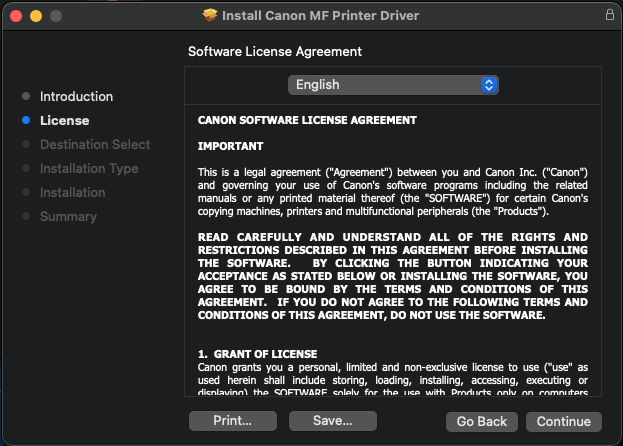This screenshot has width=623, height=446.
Task: Open the English language dropdown
Action: [x=393, y=85]
